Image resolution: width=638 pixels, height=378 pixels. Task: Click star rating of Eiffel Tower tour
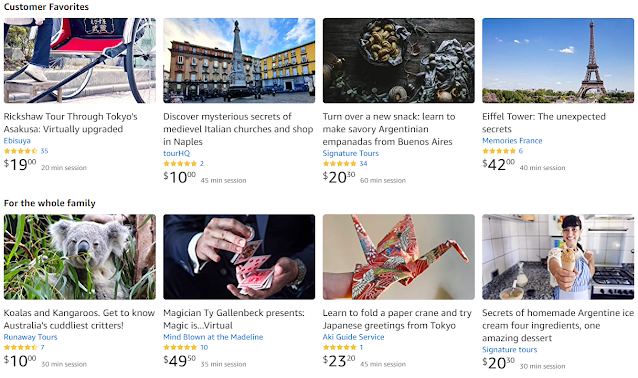pyautogui.click(x=499, y=151)
